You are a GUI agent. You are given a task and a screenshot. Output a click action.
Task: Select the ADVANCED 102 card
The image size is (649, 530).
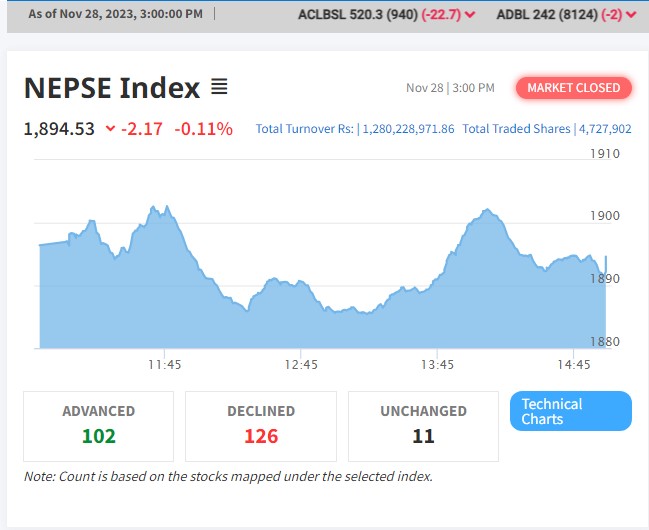point(98,425)
